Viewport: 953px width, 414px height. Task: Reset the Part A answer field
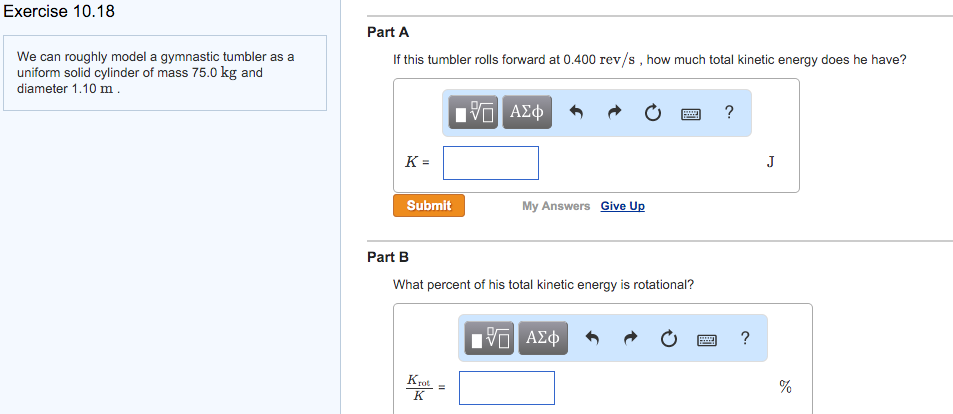pos(652,113)
